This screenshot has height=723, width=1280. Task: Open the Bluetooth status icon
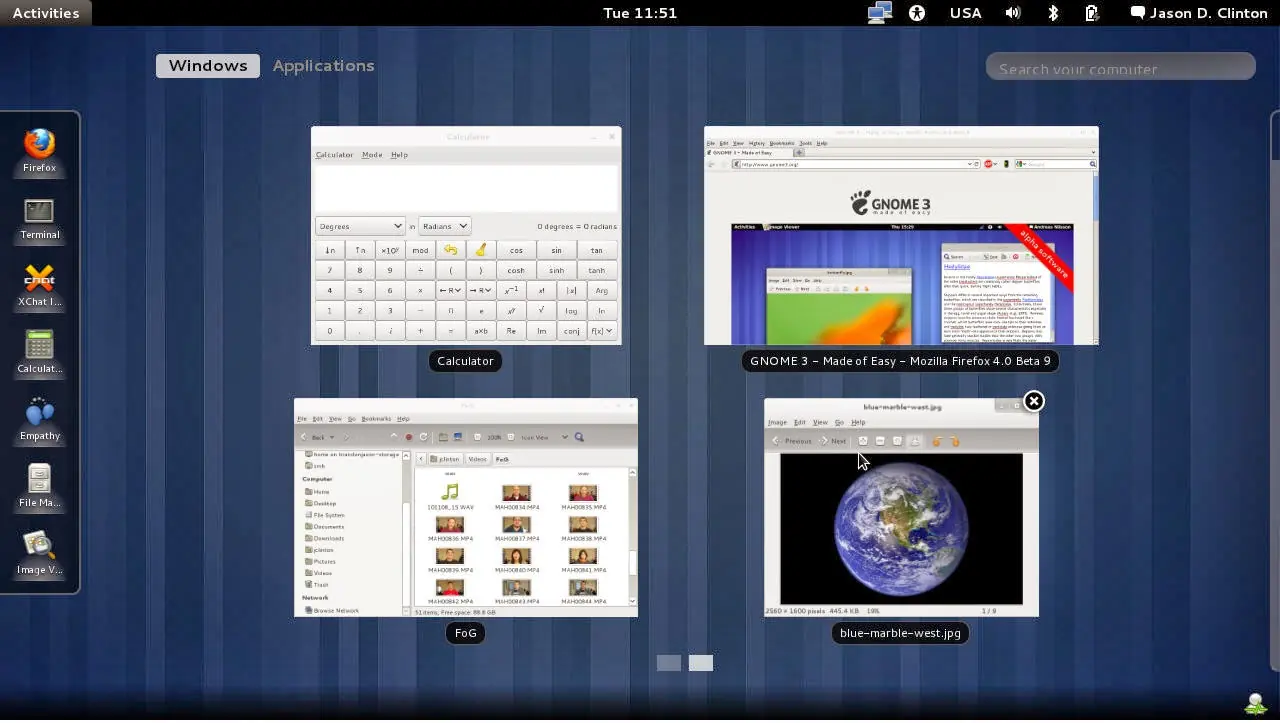tap(1052, 13)
